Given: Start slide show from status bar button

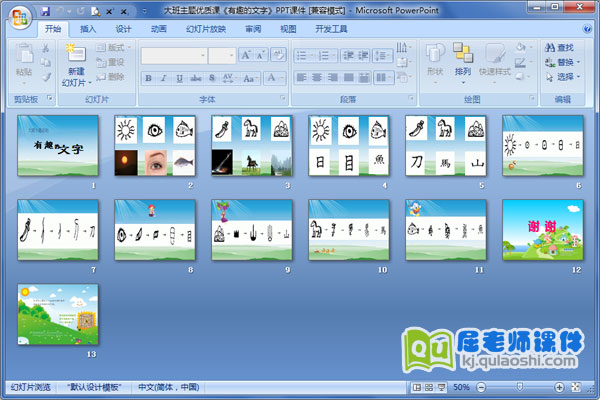Looking at the screenshot, I should [x=441, y=387].
